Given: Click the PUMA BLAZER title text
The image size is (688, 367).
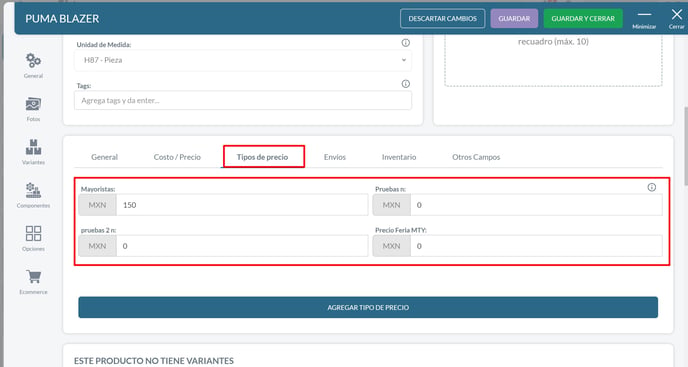Looking at the screenshot, I should 62,18.
